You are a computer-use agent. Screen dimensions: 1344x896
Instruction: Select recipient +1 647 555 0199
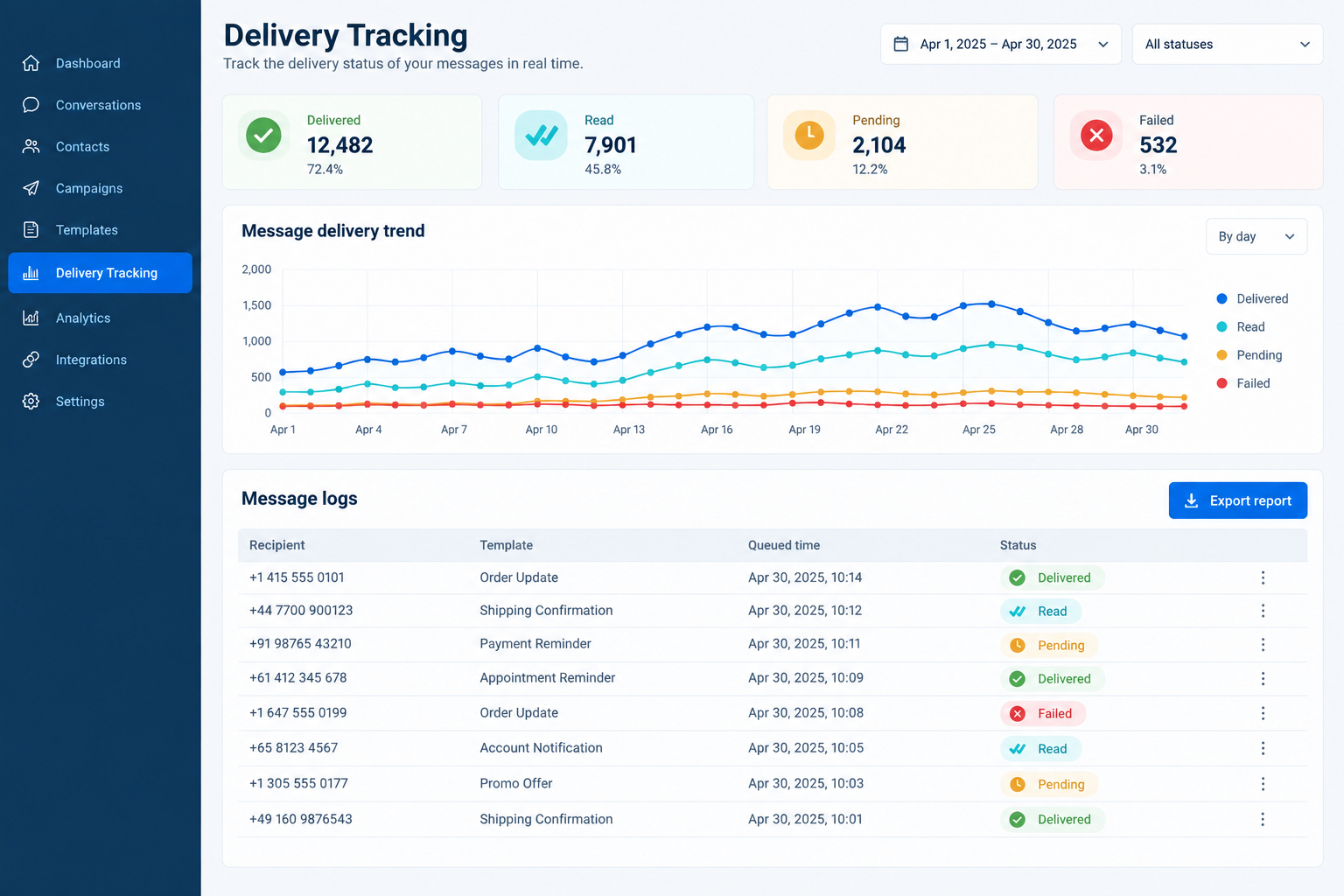297,712
